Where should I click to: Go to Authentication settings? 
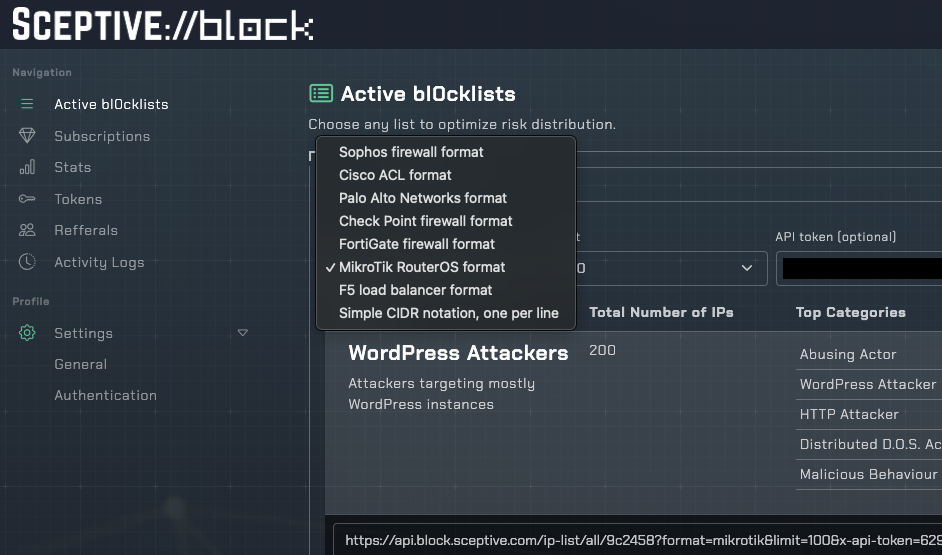pos(105,395)
